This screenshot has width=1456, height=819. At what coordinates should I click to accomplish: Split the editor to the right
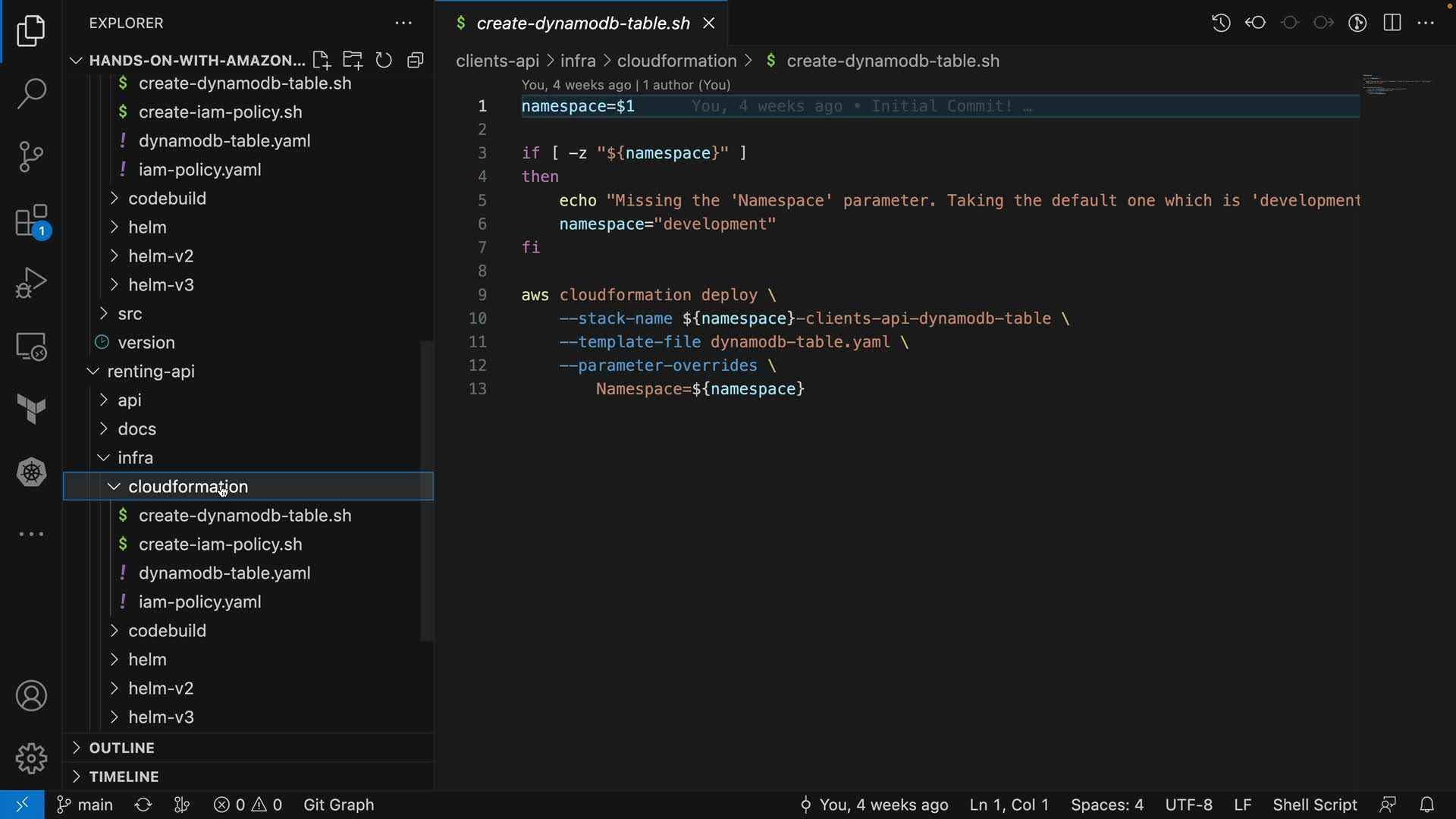tap(1392, 23)
